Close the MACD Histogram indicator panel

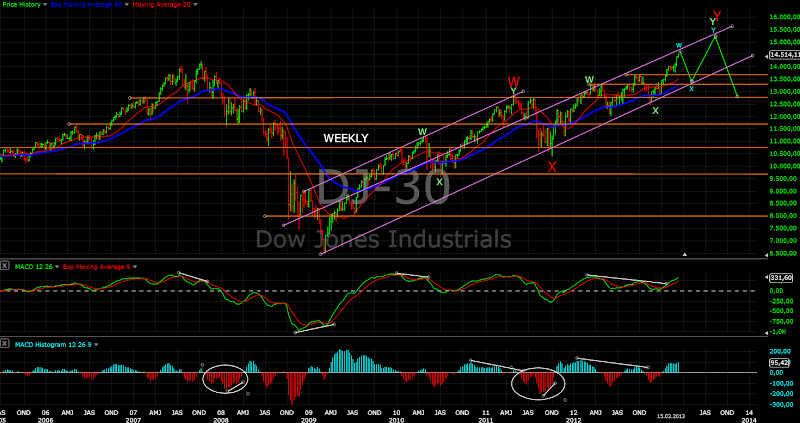pyautogui.click(x=5, y=344)
